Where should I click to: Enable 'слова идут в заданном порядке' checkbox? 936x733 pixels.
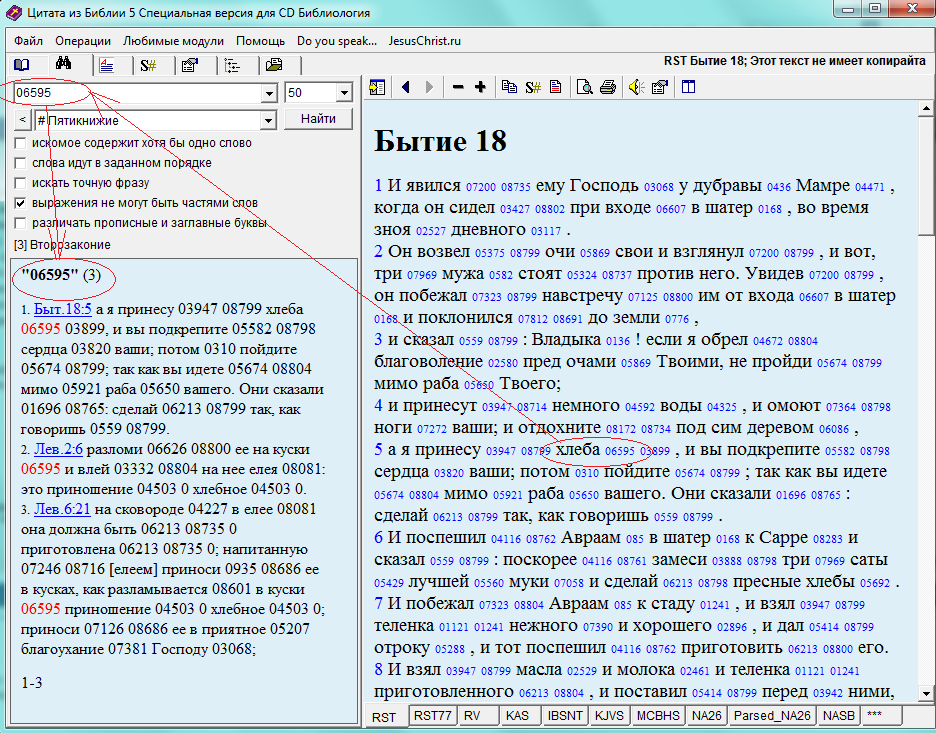(20, 163)
